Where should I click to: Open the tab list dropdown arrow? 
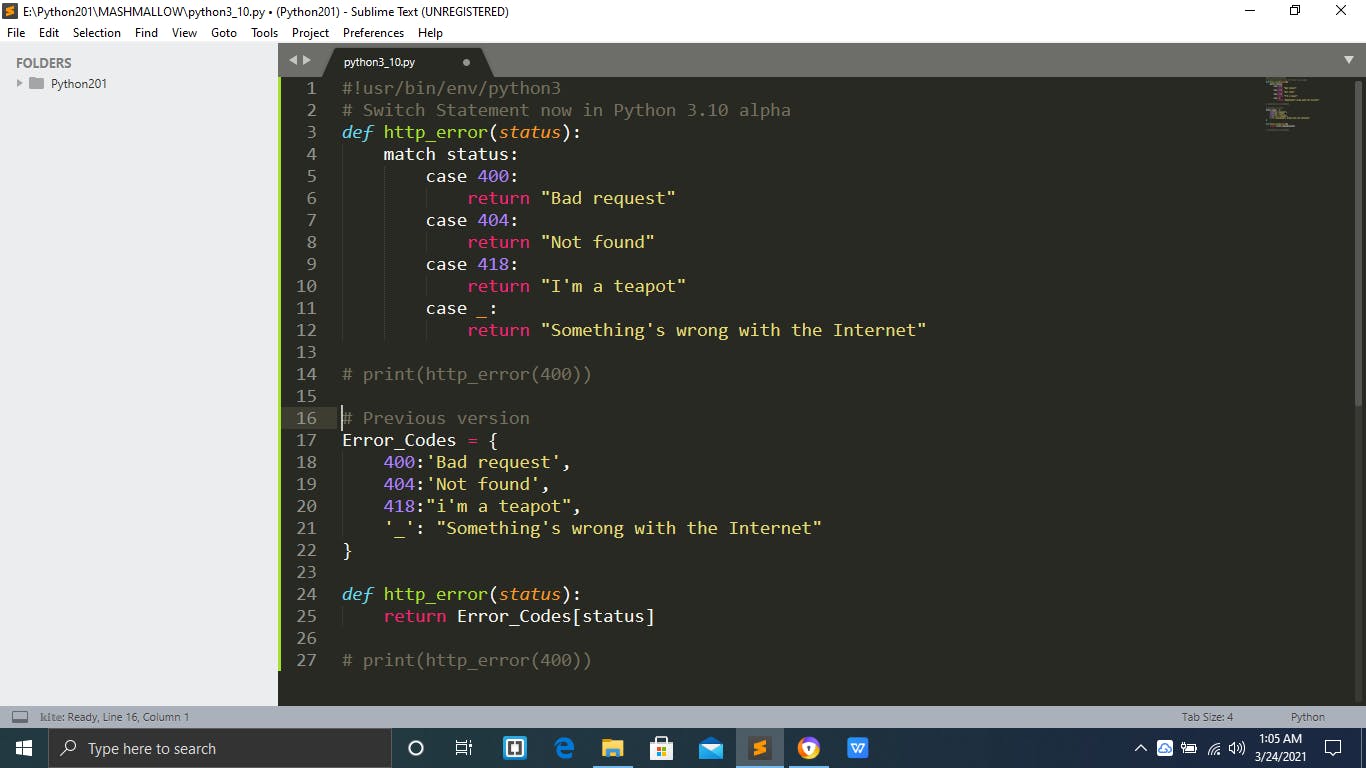pos(1349,60)
